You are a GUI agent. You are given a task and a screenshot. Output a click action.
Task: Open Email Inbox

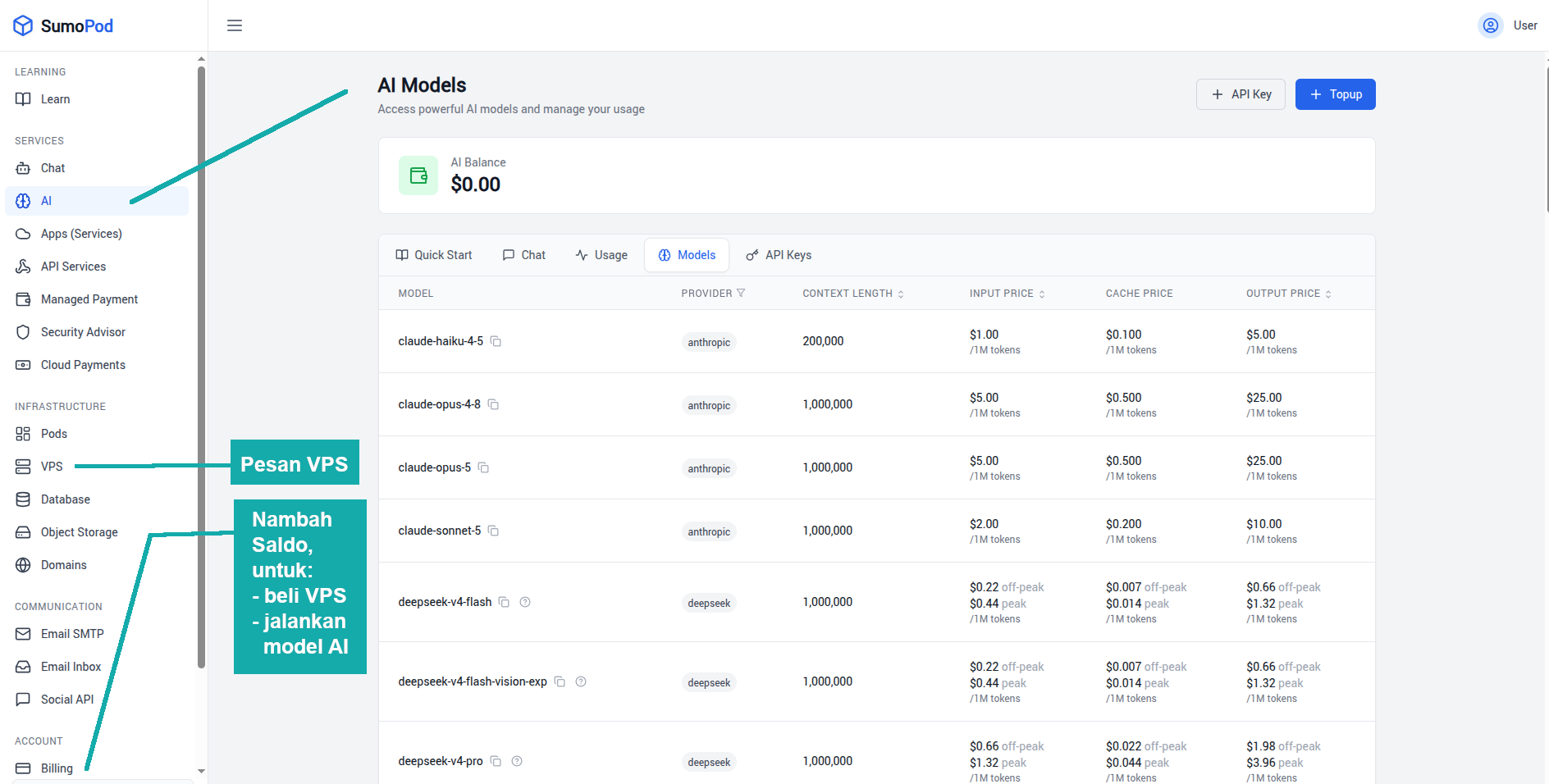pos(97,667)
